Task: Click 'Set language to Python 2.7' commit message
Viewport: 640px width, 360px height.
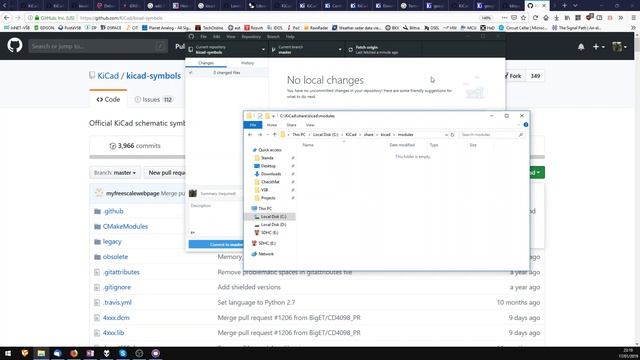Action: 256,302
